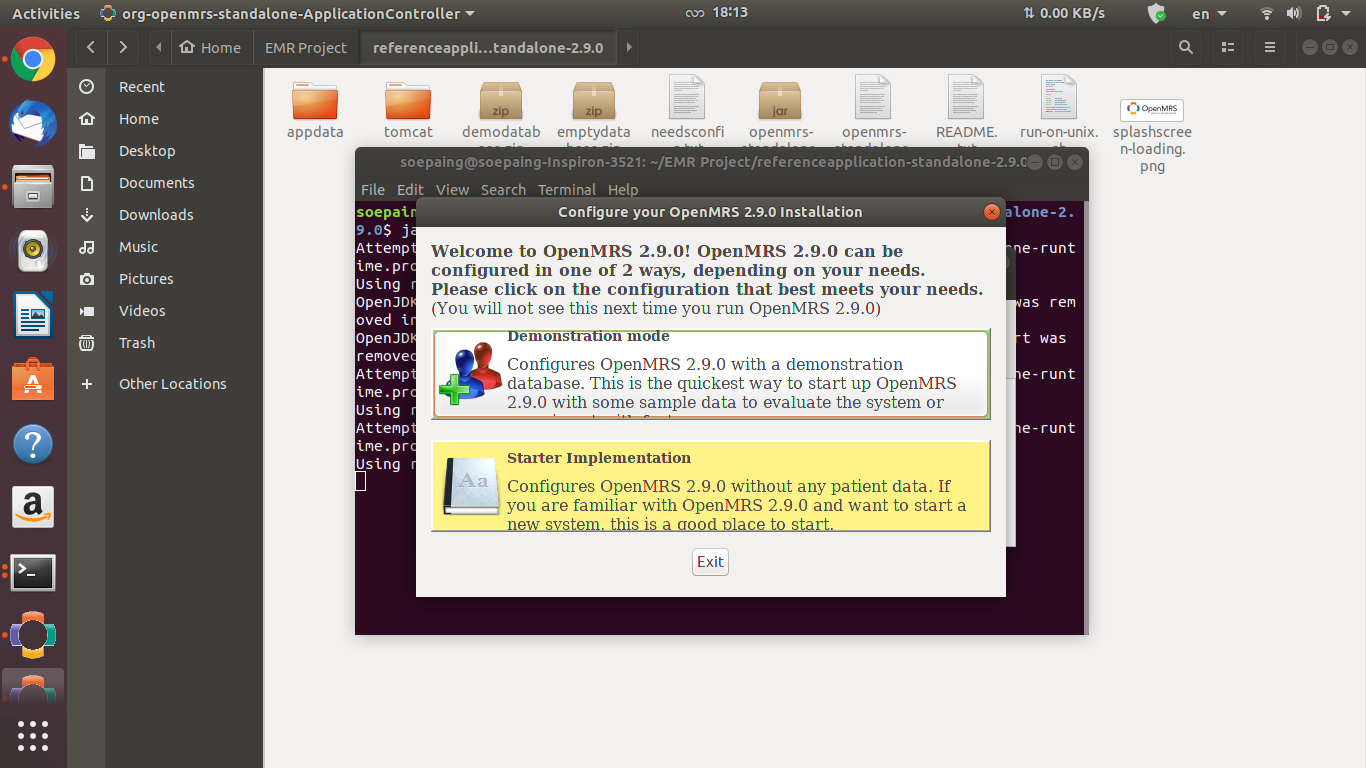Open the tomcat folder
This screenshot has width=1366, height=768.
point(408,110)
